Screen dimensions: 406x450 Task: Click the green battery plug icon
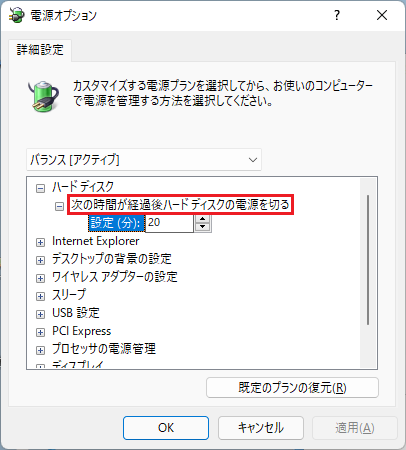pyautogui.click(x=44, y=96)
